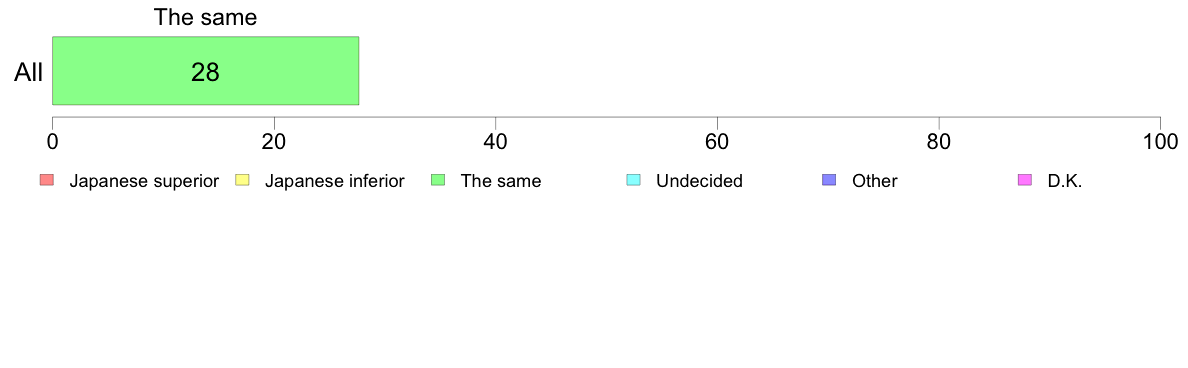Click the 20 axis tick label

point(274,142)
